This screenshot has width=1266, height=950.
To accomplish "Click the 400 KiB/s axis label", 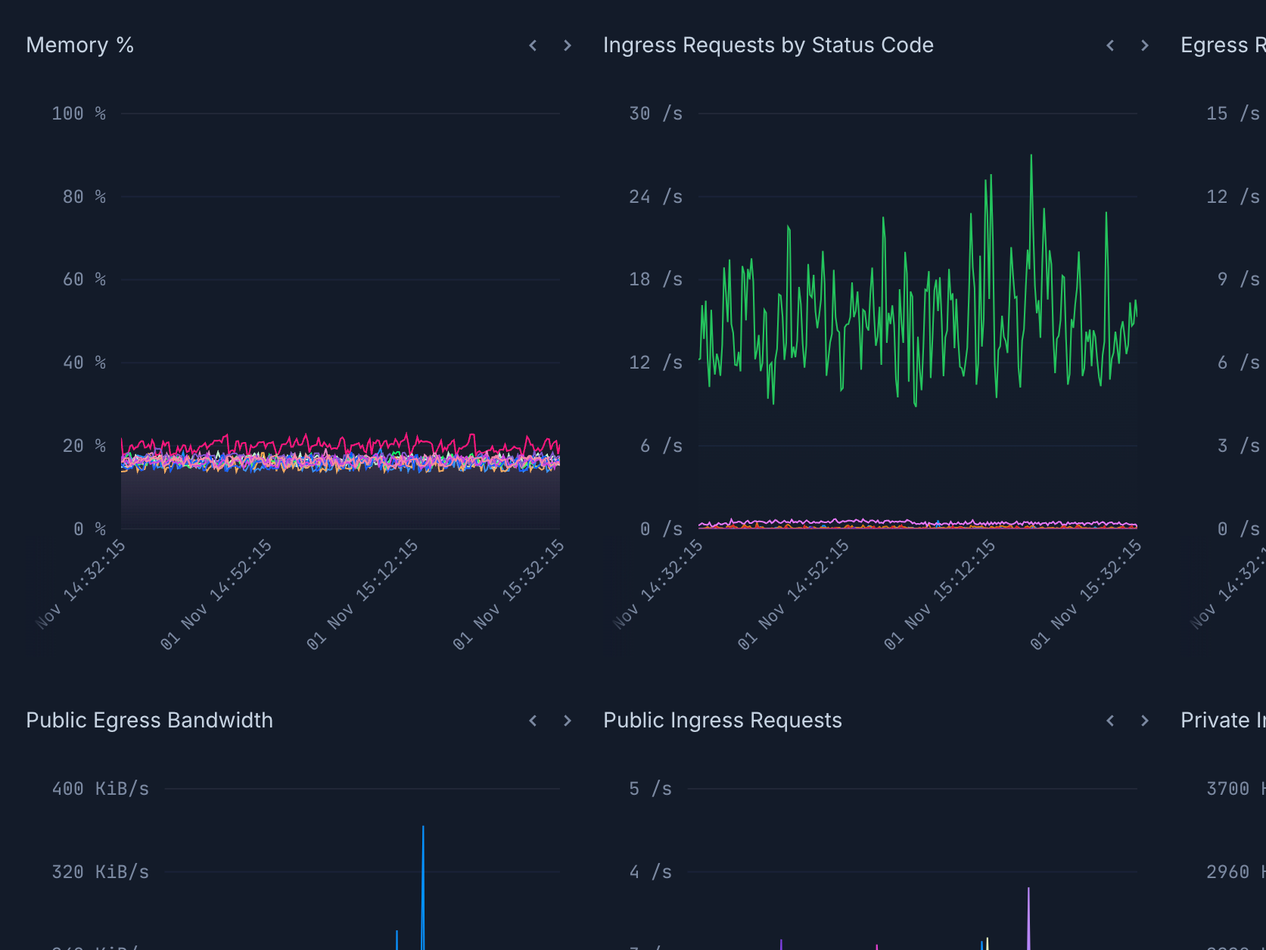I will point(100,788).
